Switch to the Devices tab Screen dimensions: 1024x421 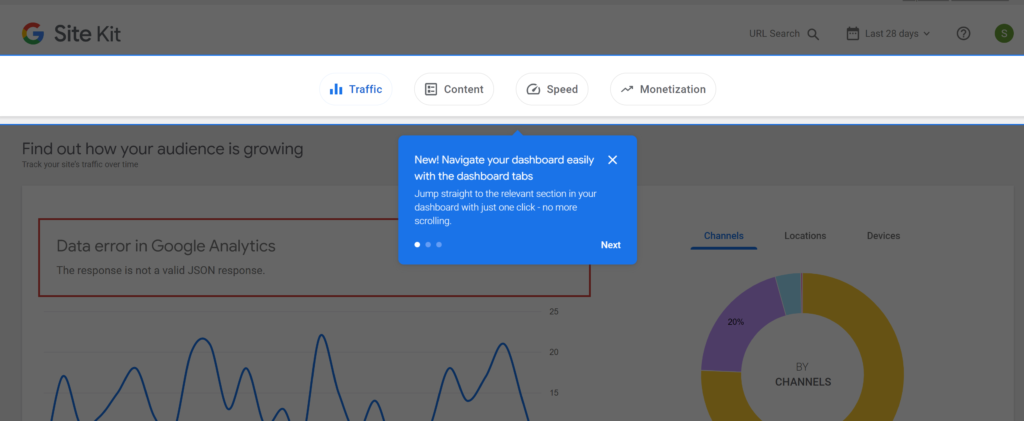[884, 236]
